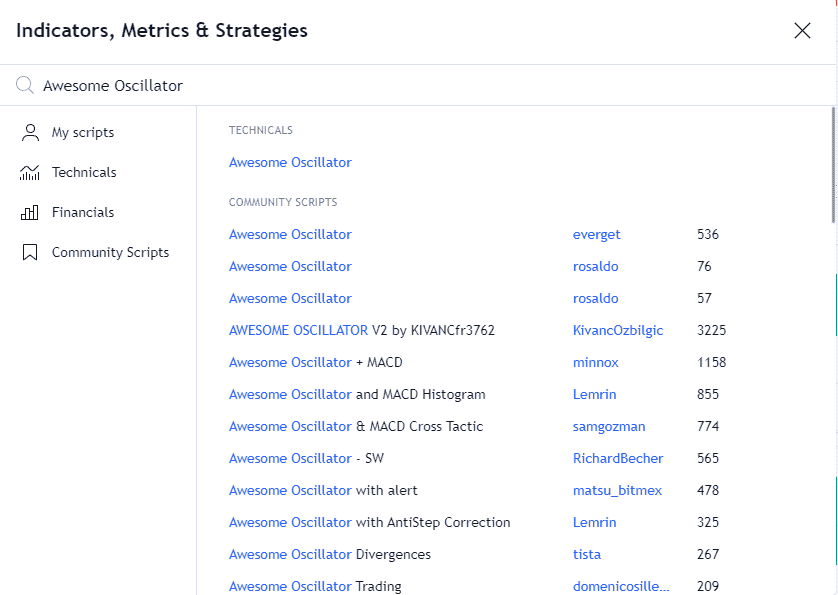Click the results list vertical scrollbar
The height and width of the screenshot is (595, 838).
(833, 165)
